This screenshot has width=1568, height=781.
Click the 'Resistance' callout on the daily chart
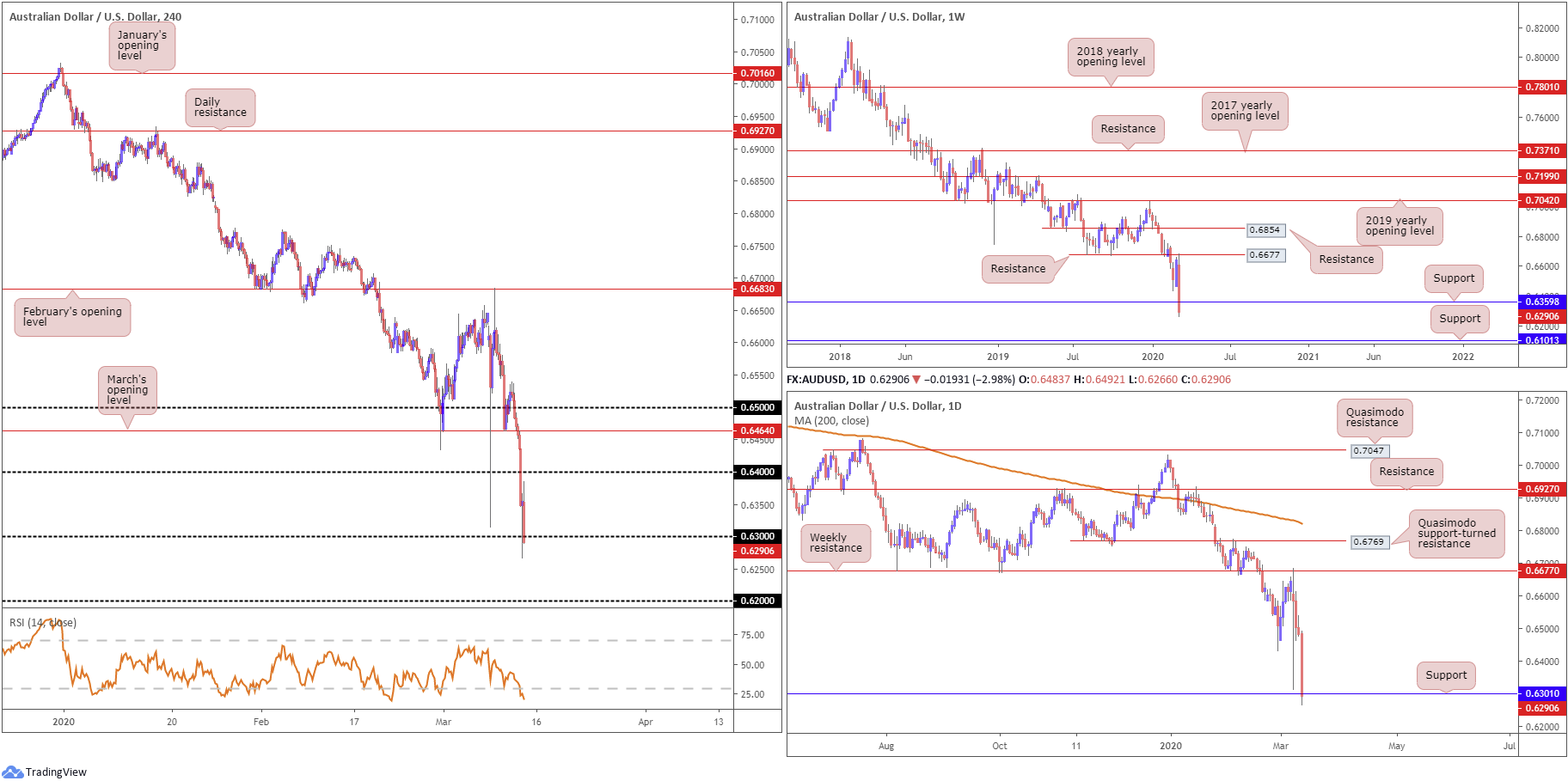(x=1406, y=472)
